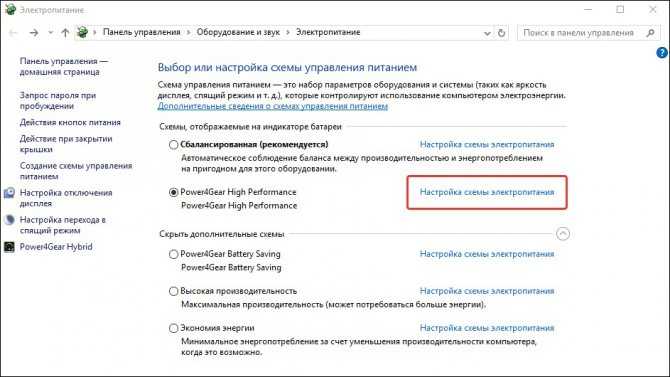The width and height of the screenshot is (670, 377).
Task: Click the refresh icon beside the address bar
Action: [502, 32]
